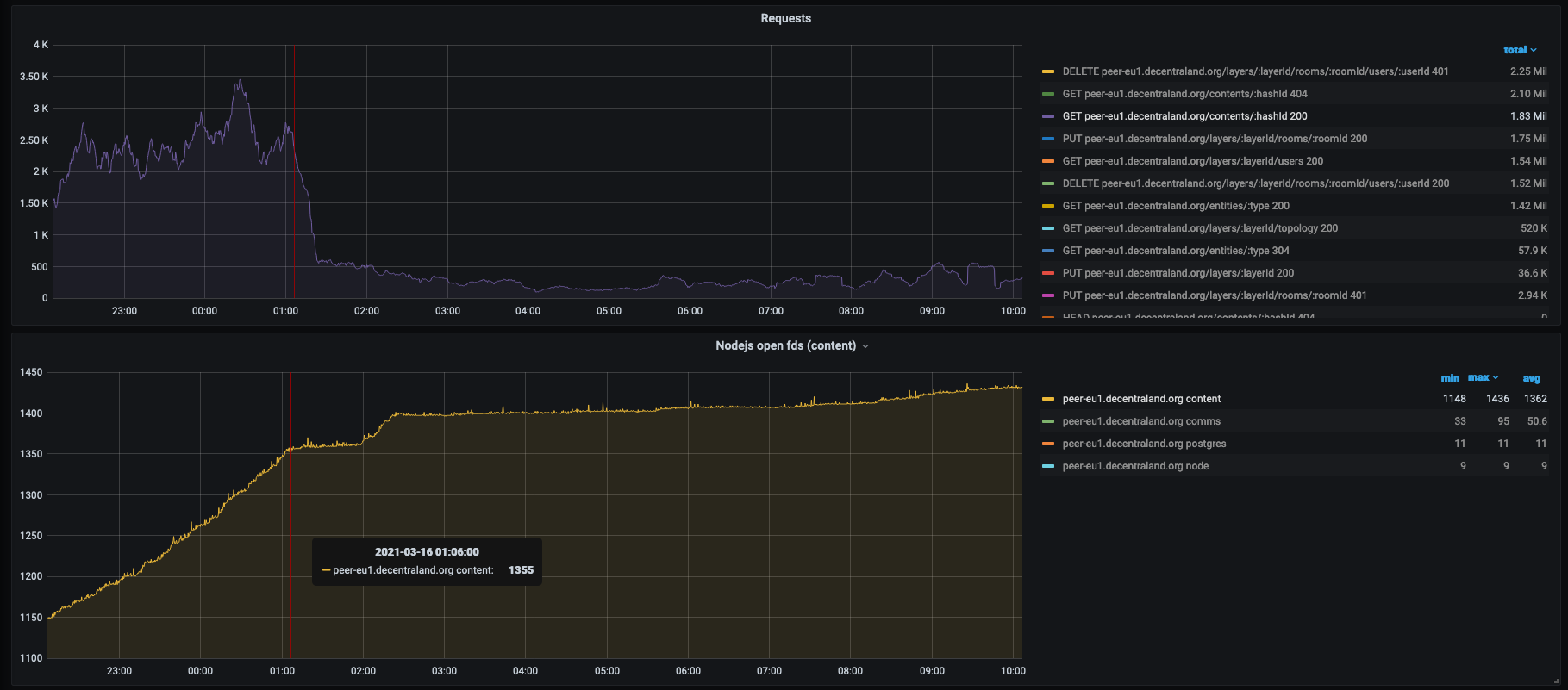The width and height of the screenshot is (1568, 690).
Task: Toggle GET contents/:hashId 200 legend series
Action: click(x=1184, y=116)
